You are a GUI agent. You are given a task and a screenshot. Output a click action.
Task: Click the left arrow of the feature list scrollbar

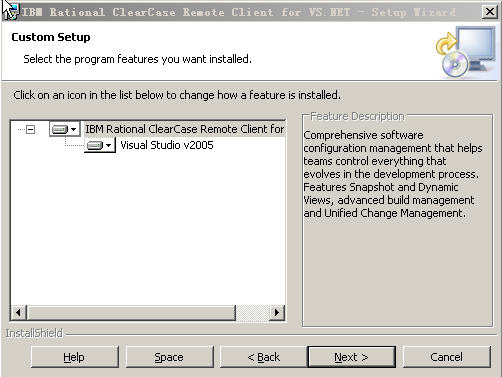tap(19, 313)
